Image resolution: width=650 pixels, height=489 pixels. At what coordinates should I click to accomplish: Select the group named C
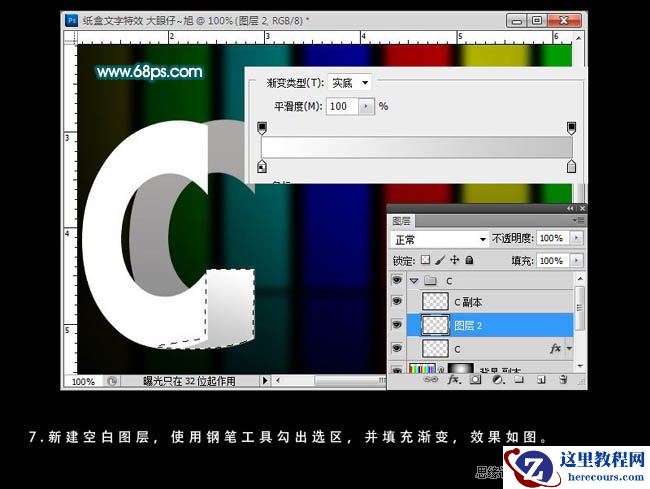490,281
